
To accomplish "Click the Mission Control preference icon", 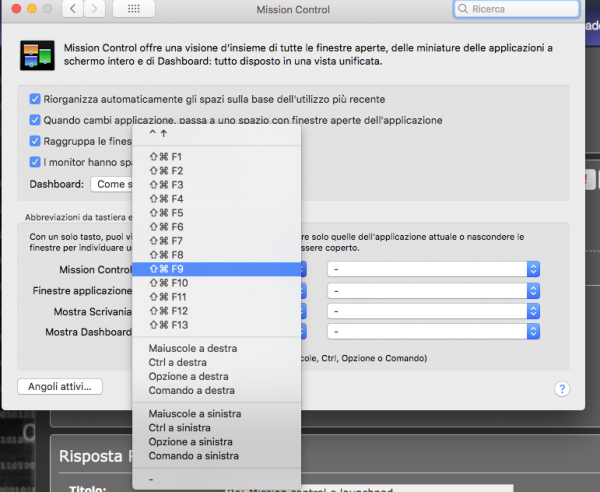I will click(x=37, y=55).
